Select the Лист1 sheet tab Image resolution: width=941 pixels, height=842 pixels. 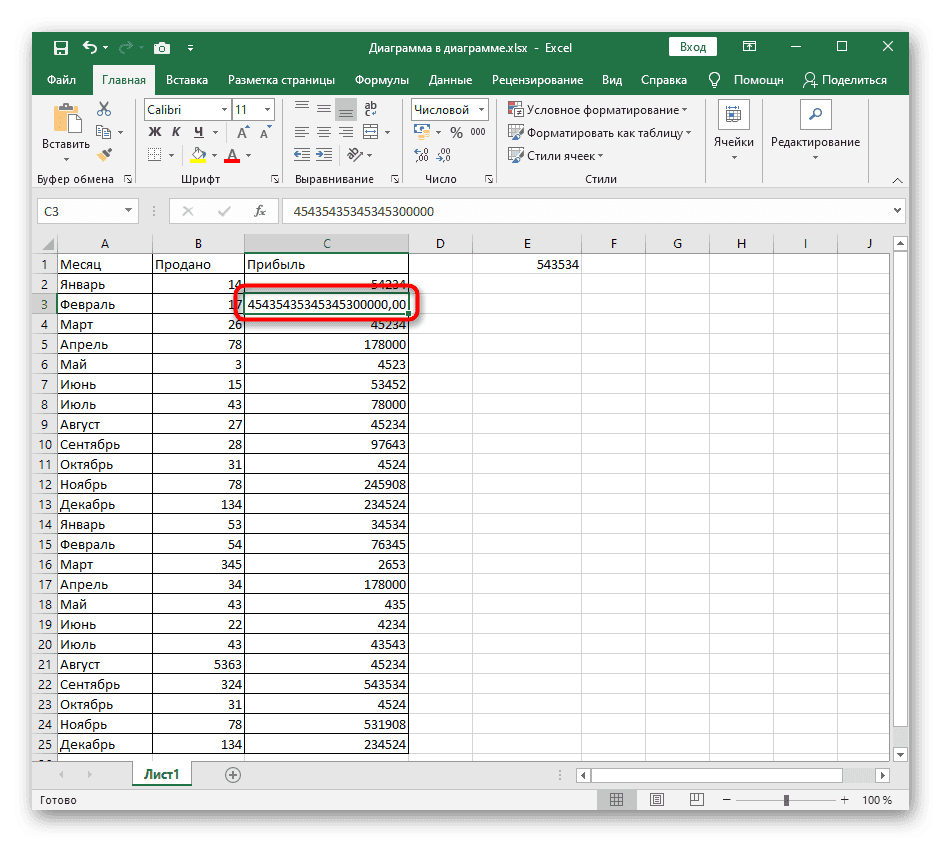(161, 774)
